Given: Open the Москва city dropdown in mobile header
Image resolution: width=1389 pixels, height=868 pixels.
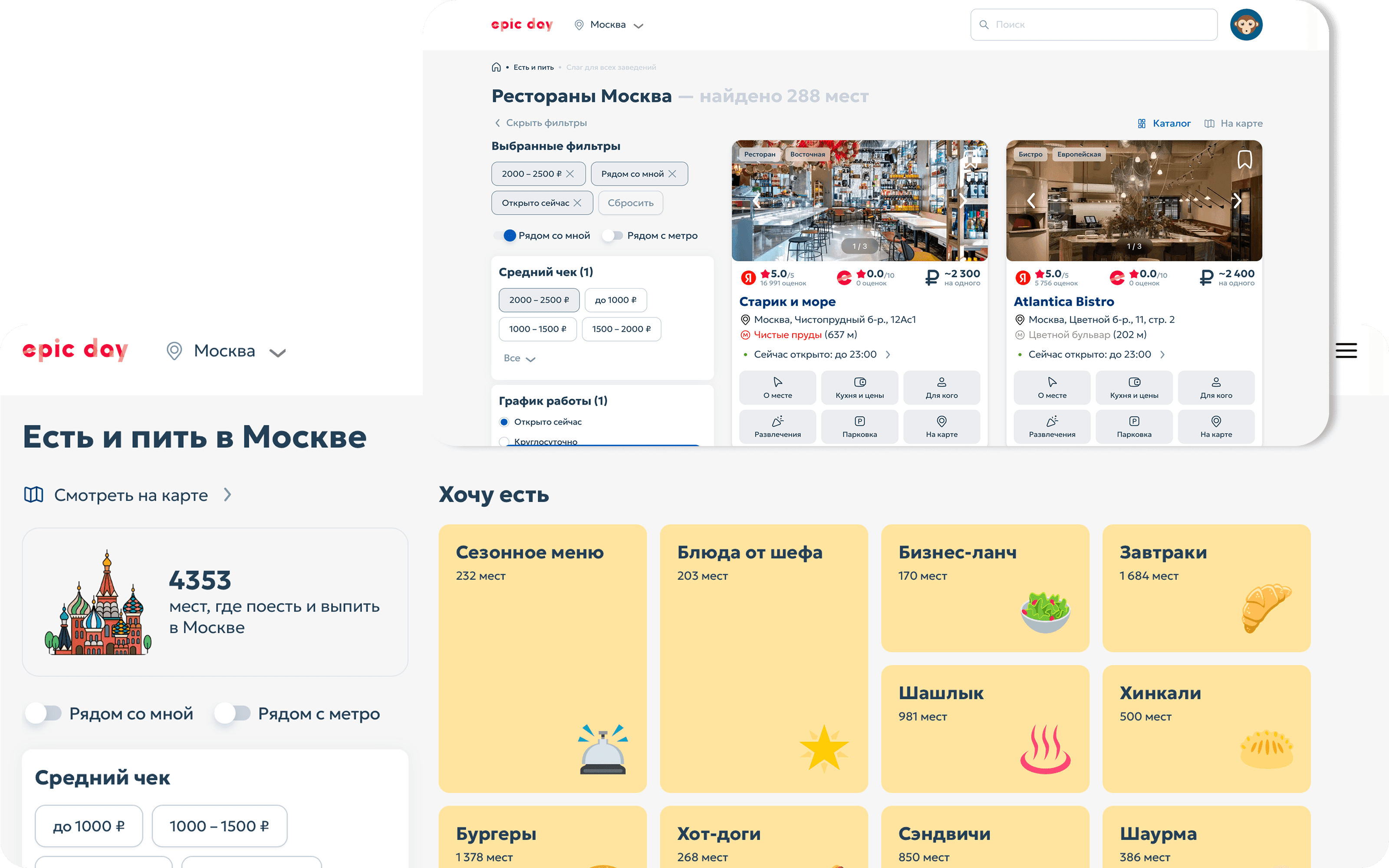Looking at the screenshot, I should (226, 351).
